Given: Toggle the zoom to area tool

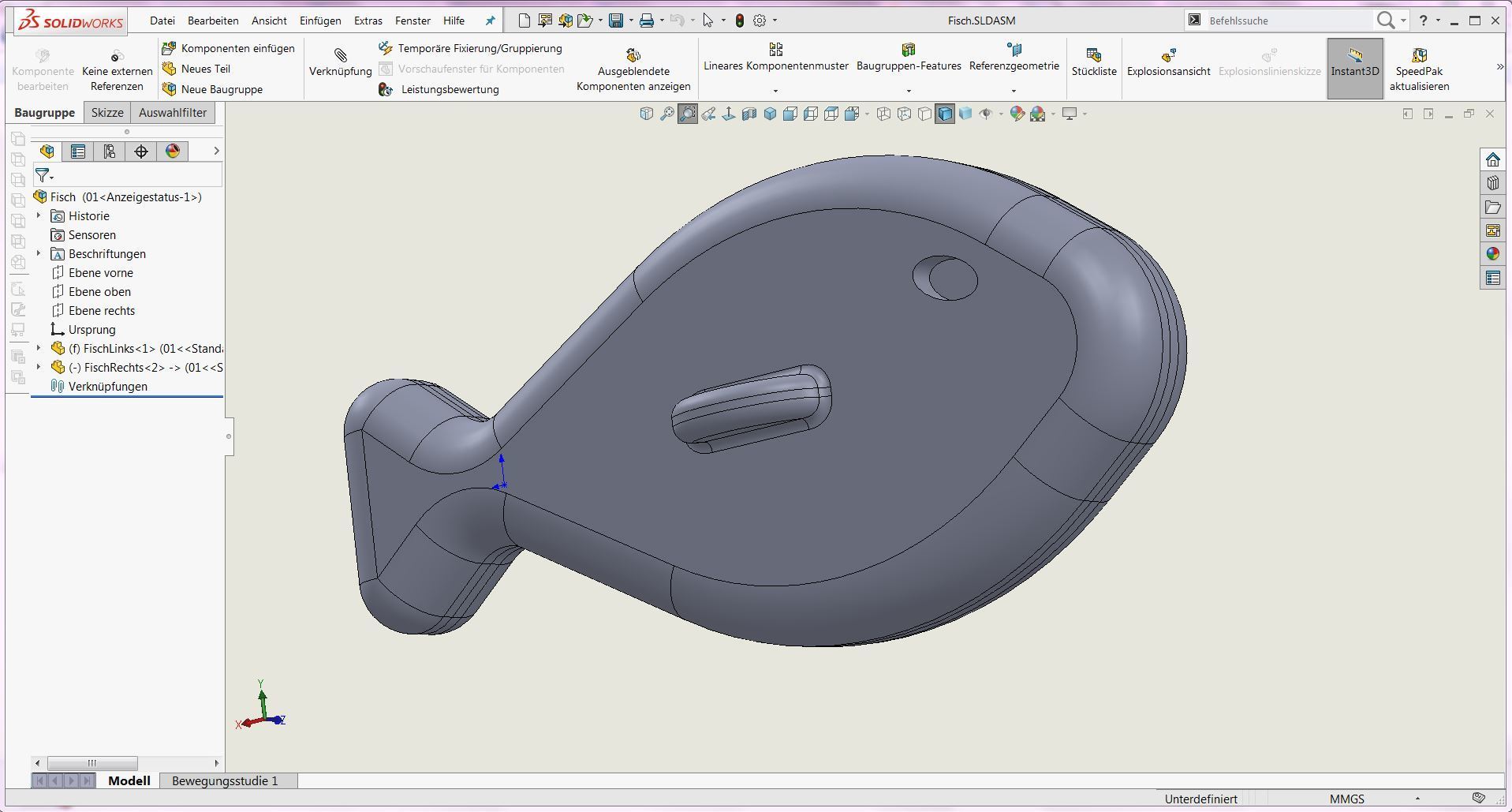Looking at the screenshot, I should [x=688, y=114].
